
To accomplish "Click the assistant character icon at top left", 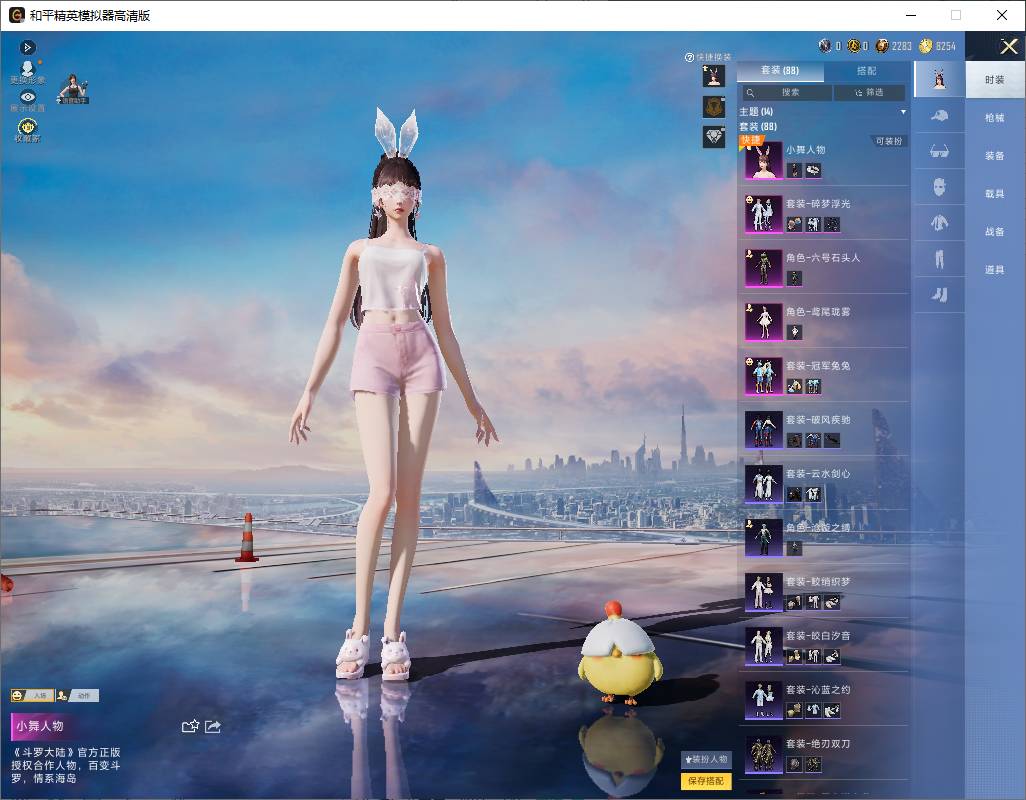I will [x=73, y=89].
